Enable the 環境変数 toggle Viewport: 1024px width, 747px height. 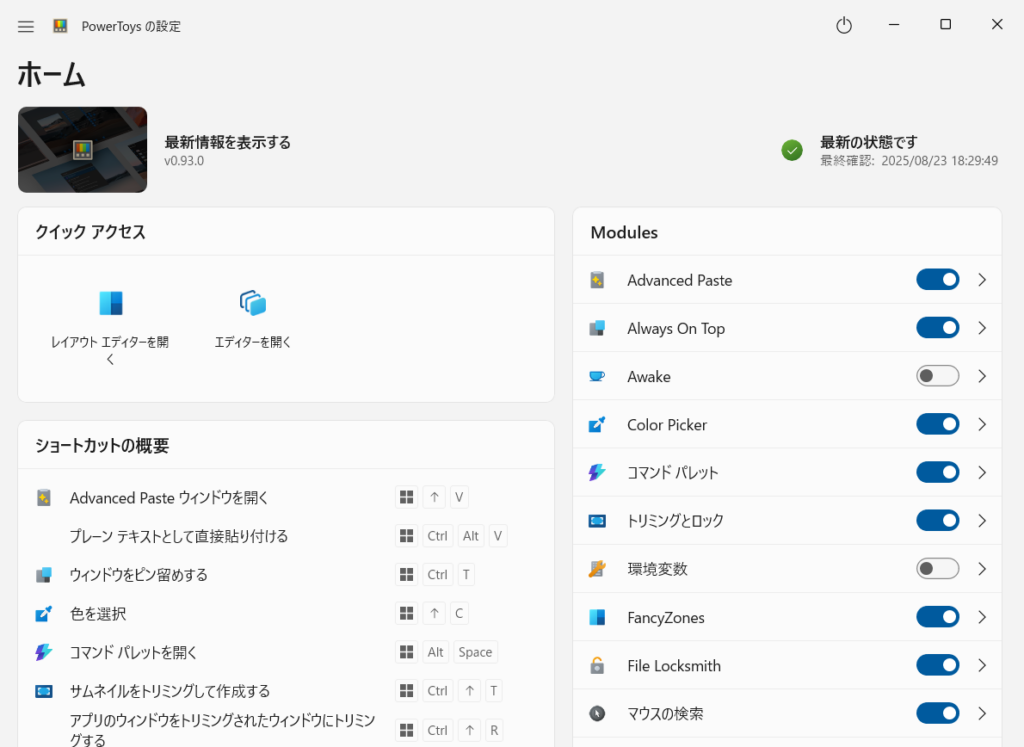[x=937, y=569]
